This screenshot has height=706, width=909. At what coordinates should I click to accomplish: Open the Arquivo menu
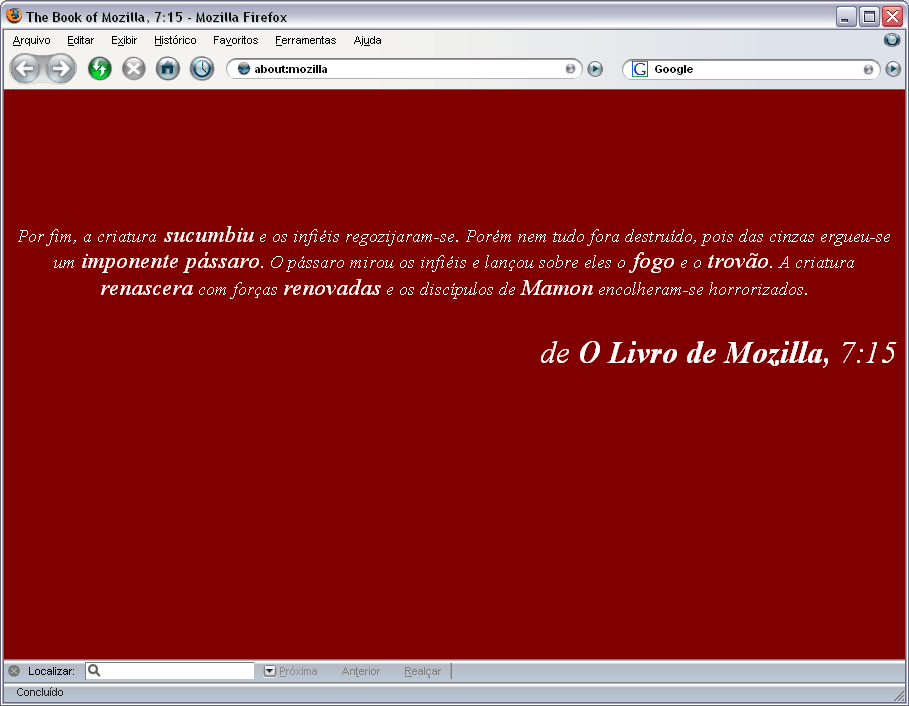click(x=31, y=40)
